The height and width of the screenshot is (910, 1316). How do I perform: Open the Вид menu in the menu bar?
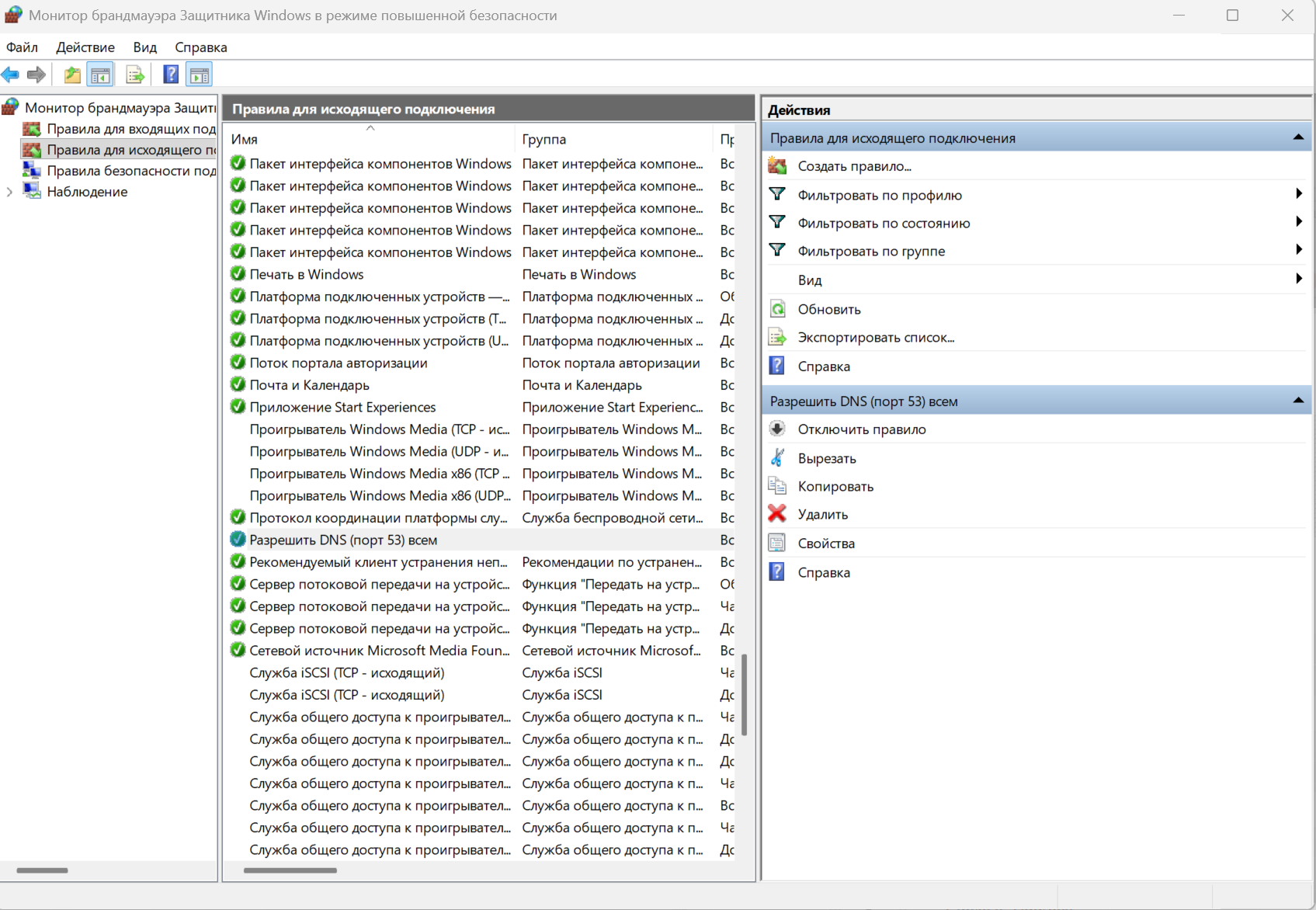[x=144, y=47]
